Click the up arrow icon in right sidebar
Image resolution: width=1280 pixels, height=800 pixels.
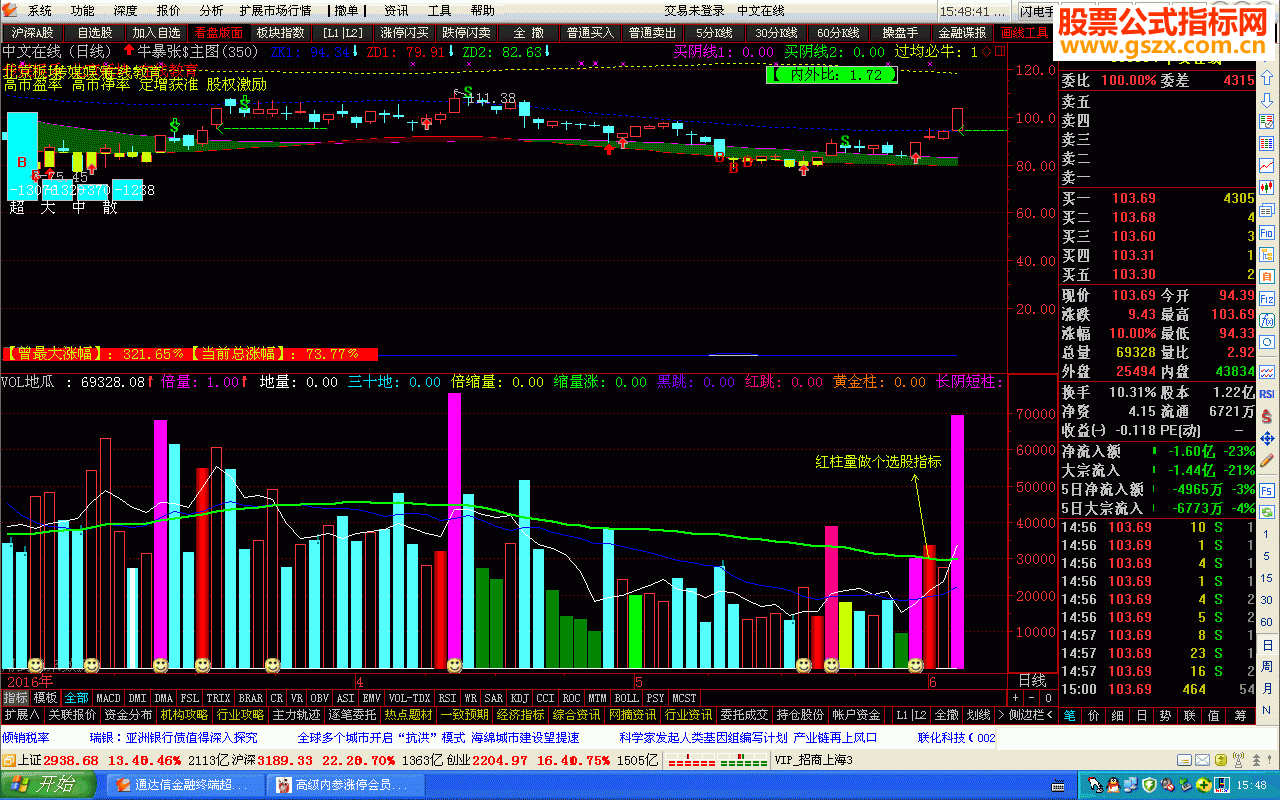tap(1267, 78)
